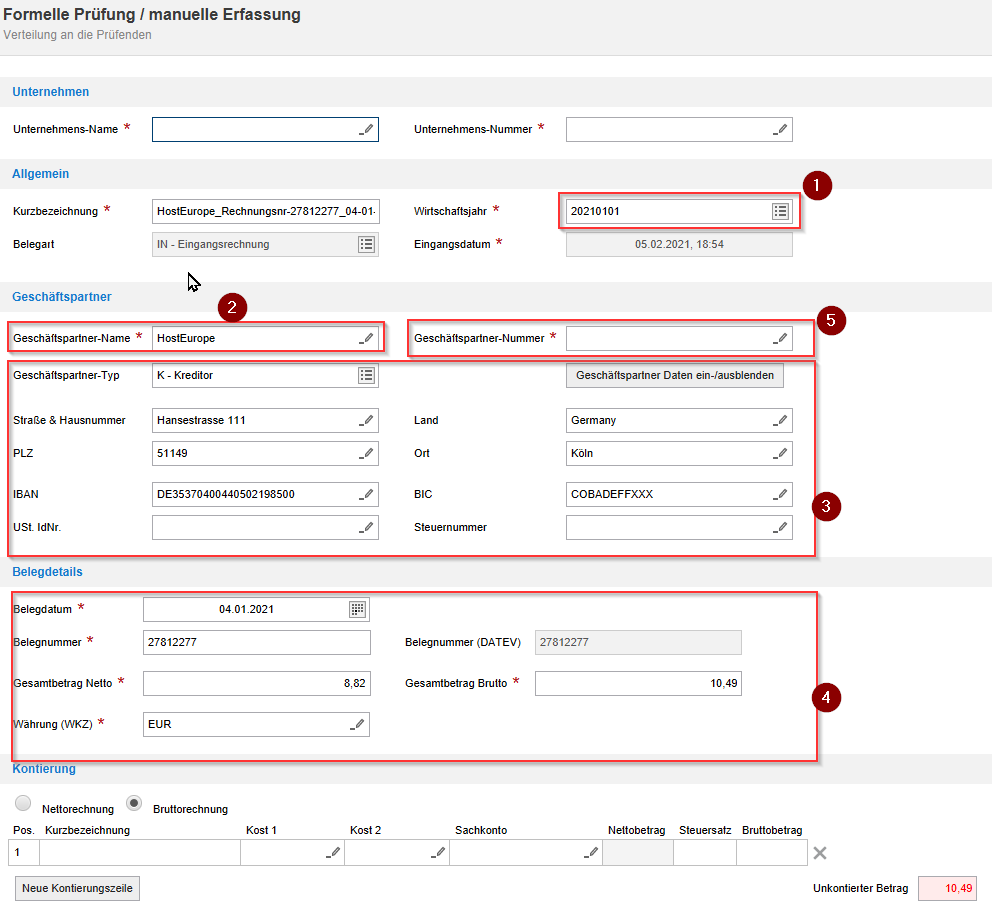This screenshot has width=992, height=917.
Task: Click pencil icon in Kost 1 column
Action: [333, 853]
